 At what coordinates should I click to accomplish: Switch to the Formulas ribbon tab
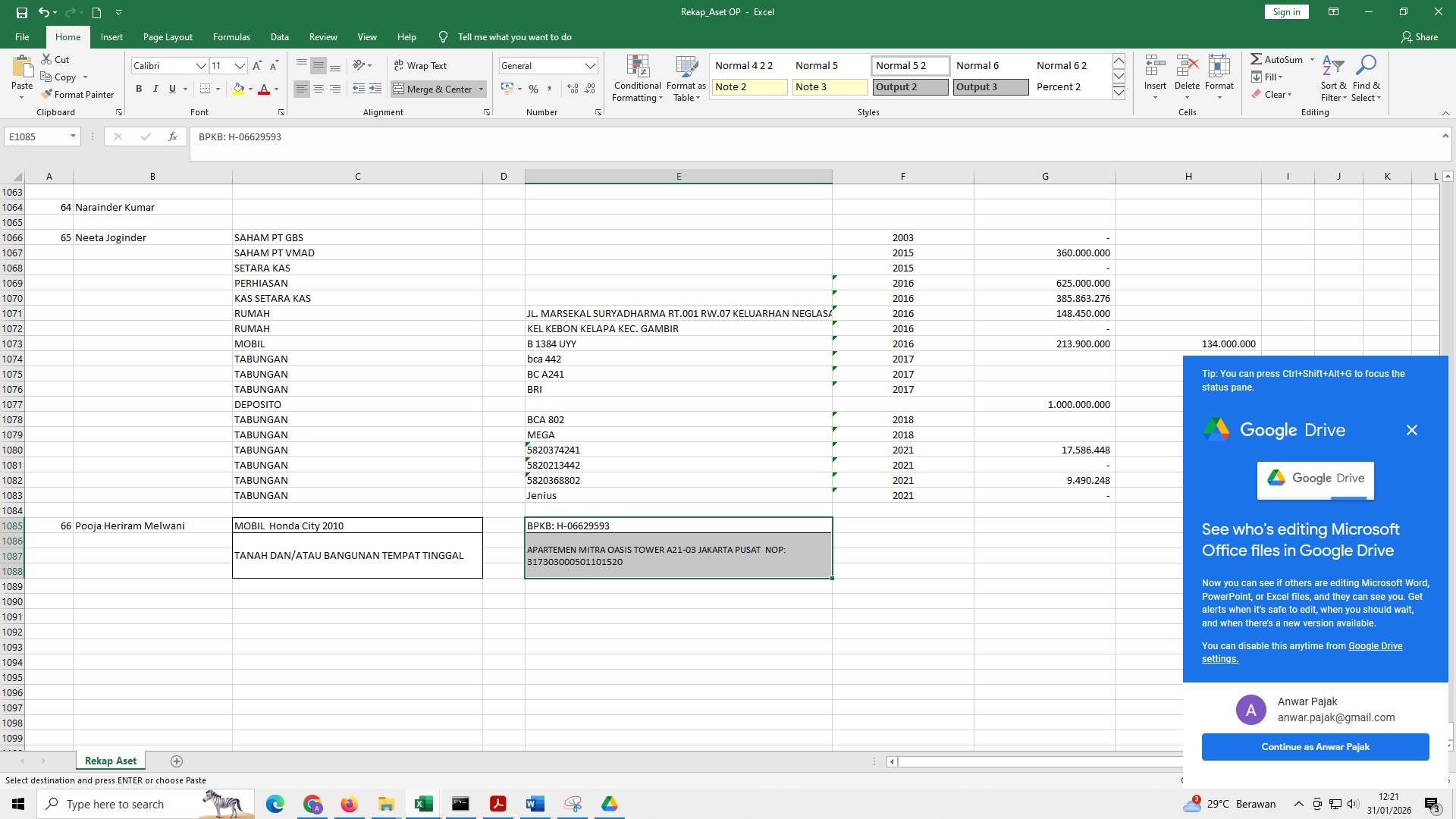[x=231, y=36]
